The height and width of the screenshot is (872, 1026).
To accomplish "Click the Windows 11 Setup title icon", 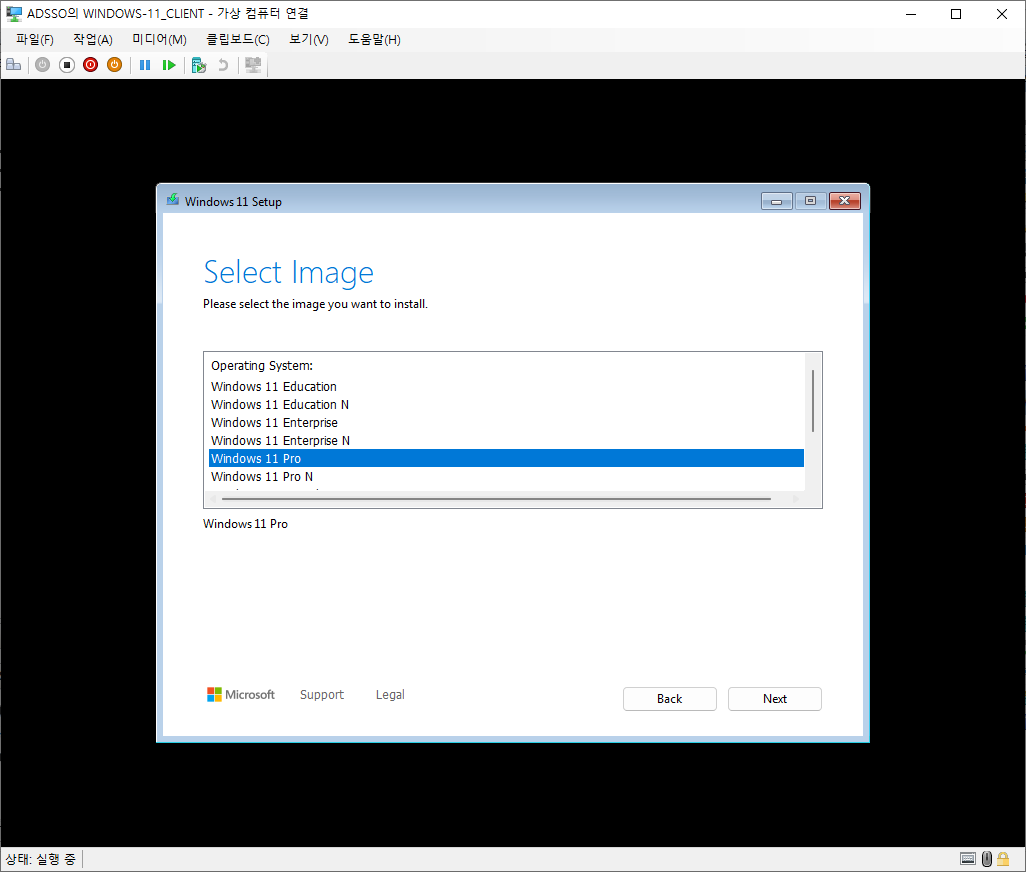I will click(173, 200).
